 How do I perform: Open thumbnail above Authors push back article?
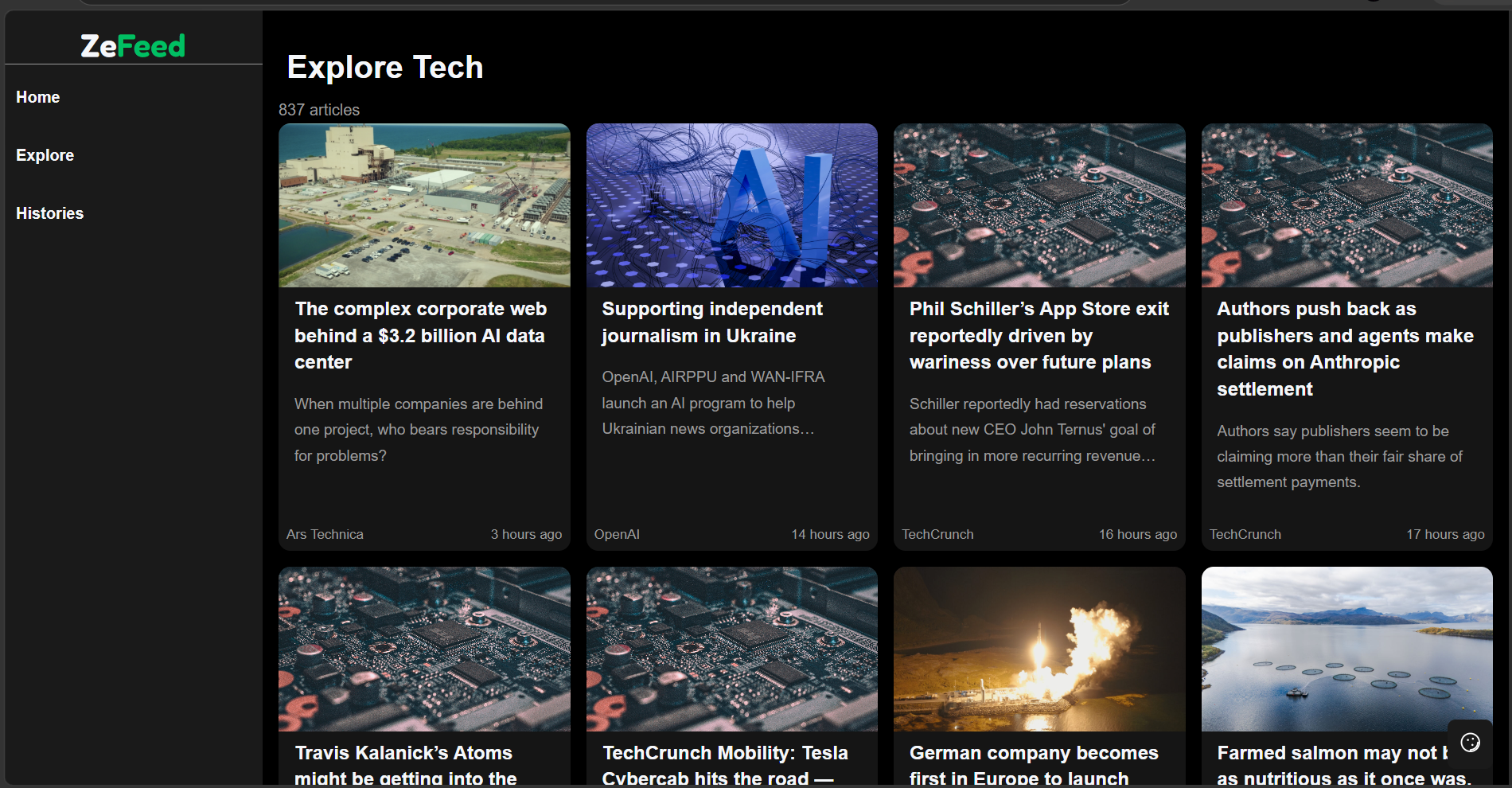1347,205
